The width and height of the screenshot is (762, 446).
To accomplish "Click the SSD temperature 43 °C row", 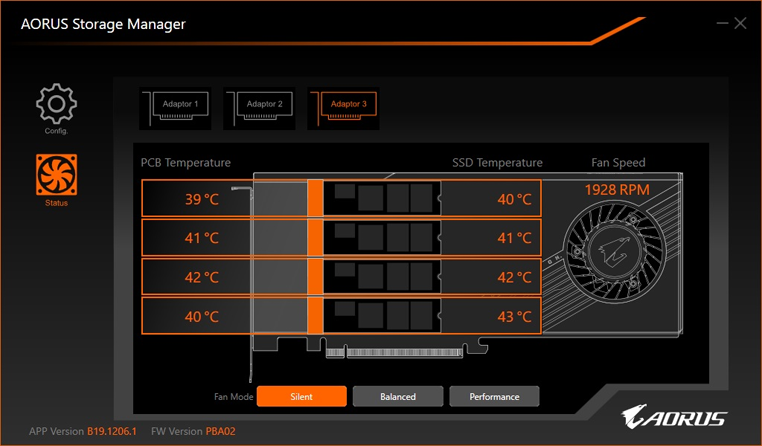I will tap(514, 316).
